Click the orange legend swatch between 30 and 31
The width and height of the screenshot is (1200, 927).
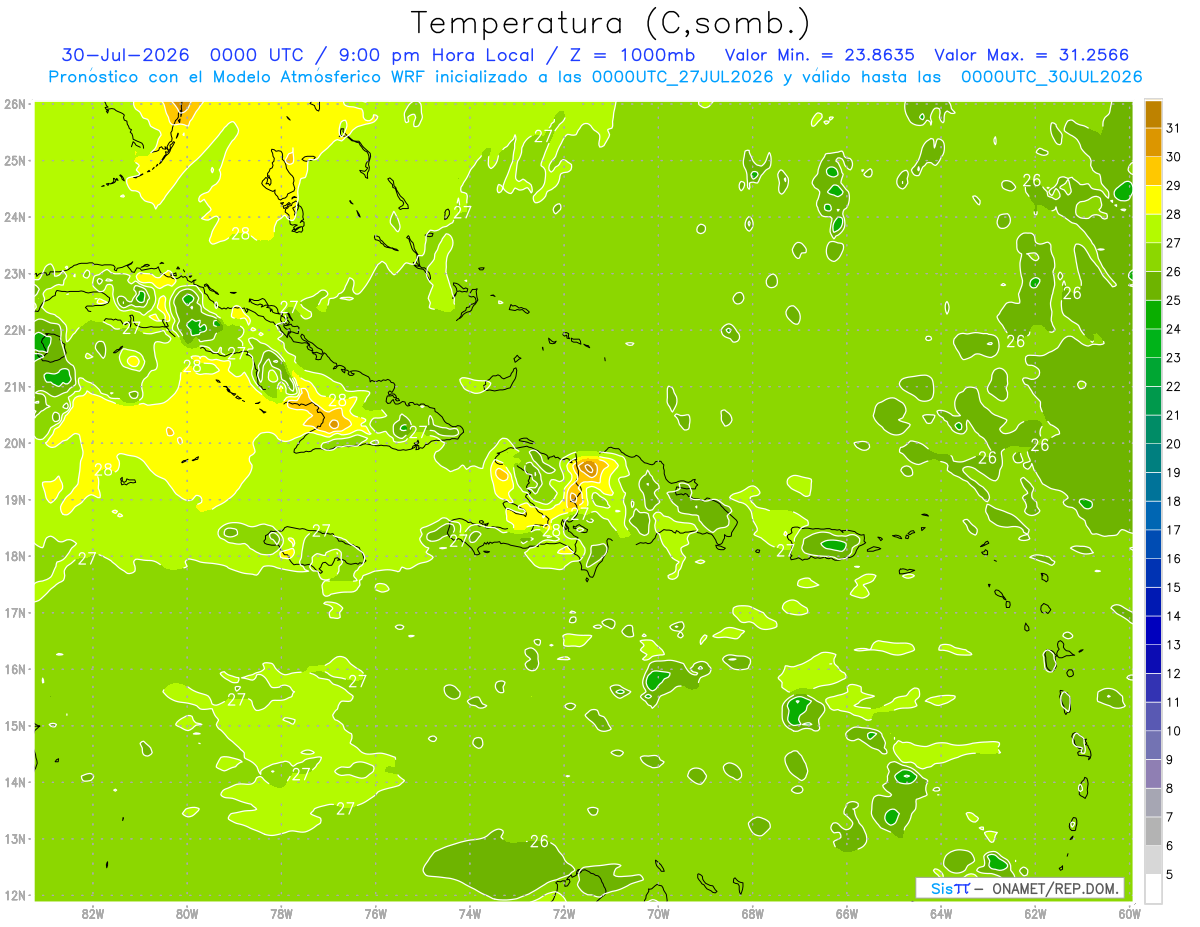point(1153,142)
